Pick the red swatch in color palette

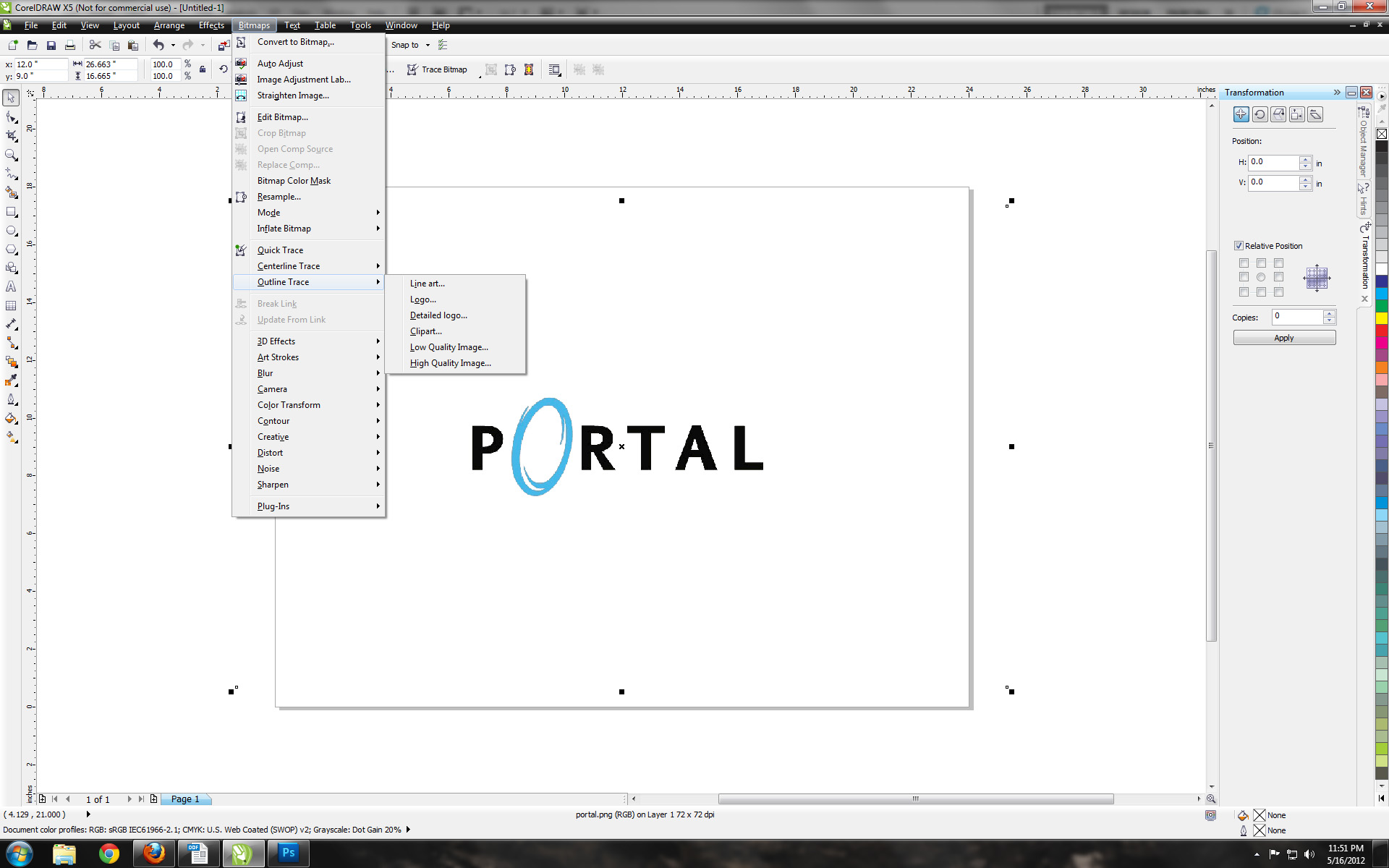pyautogui.click(x=1382, y=331)
